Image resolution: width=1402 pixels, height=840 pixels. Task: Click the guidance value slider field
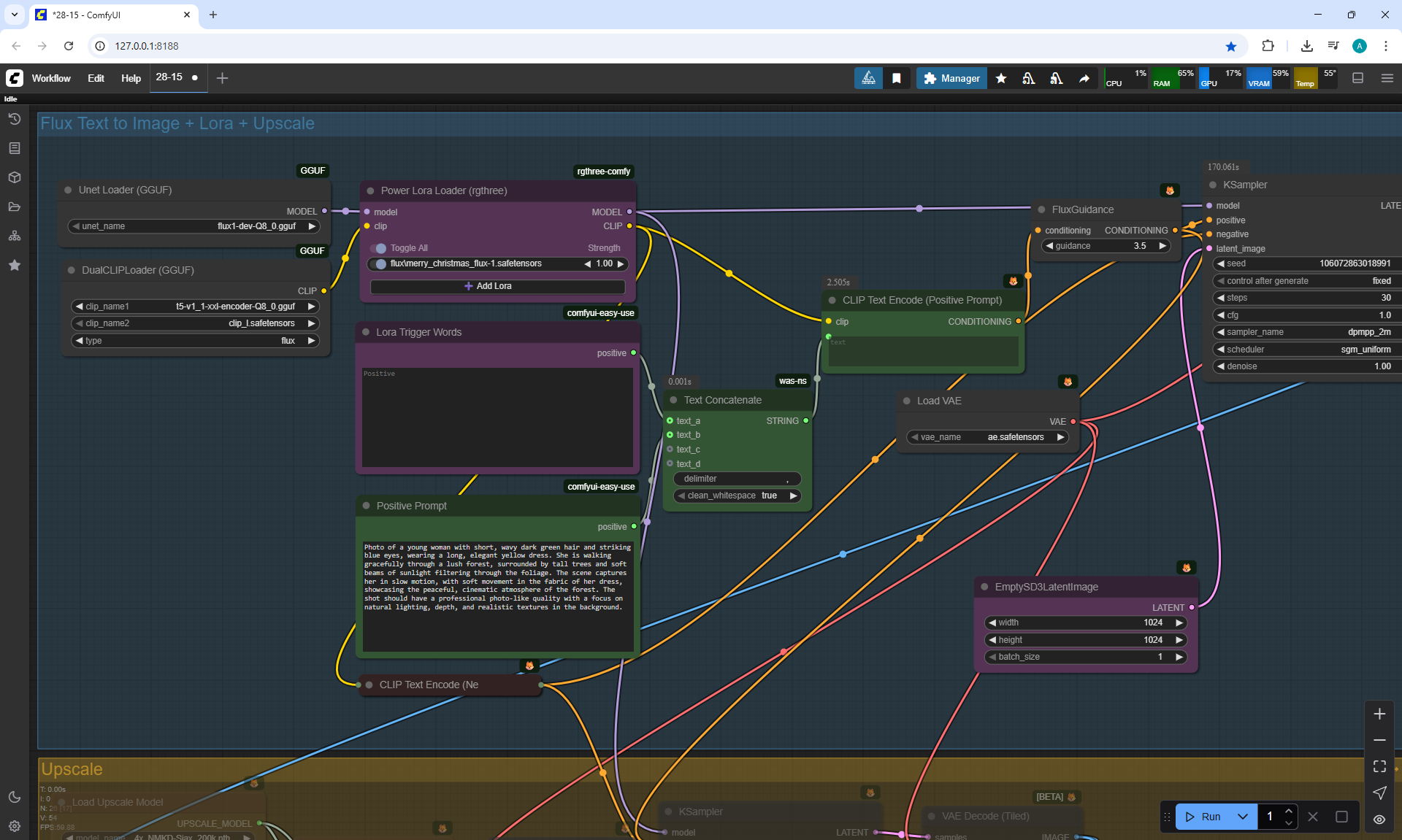coord(1106,246)
